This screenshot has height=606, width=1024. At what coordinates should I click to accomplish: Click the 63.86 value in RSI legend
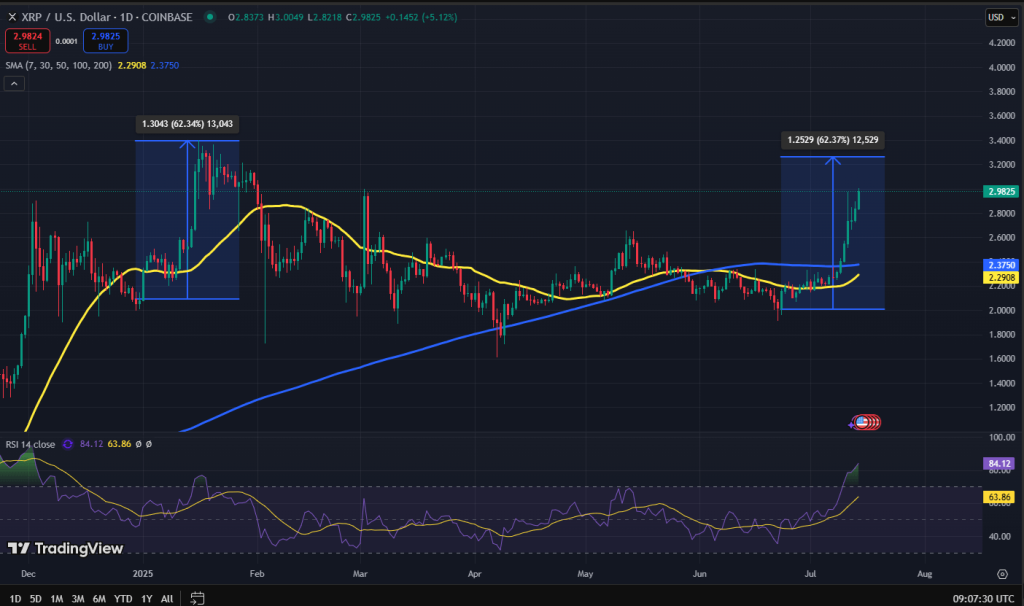pyautogui.click(x=119, y=444)
